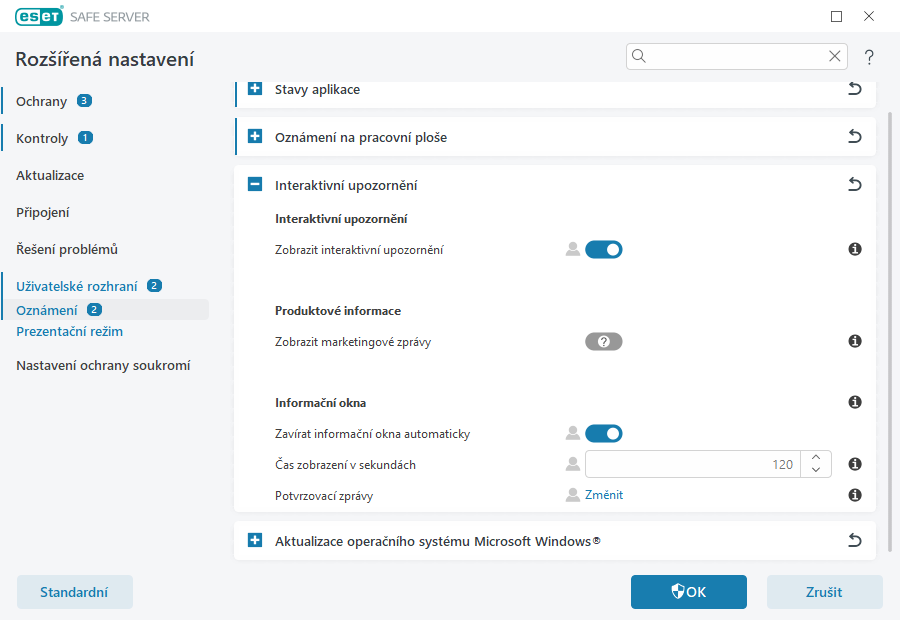Viewport: 900px width, 620px height.
Task: Revert the Interaktivní upozornění section settings
Action: pyautogui.click(x=855, y=185)
